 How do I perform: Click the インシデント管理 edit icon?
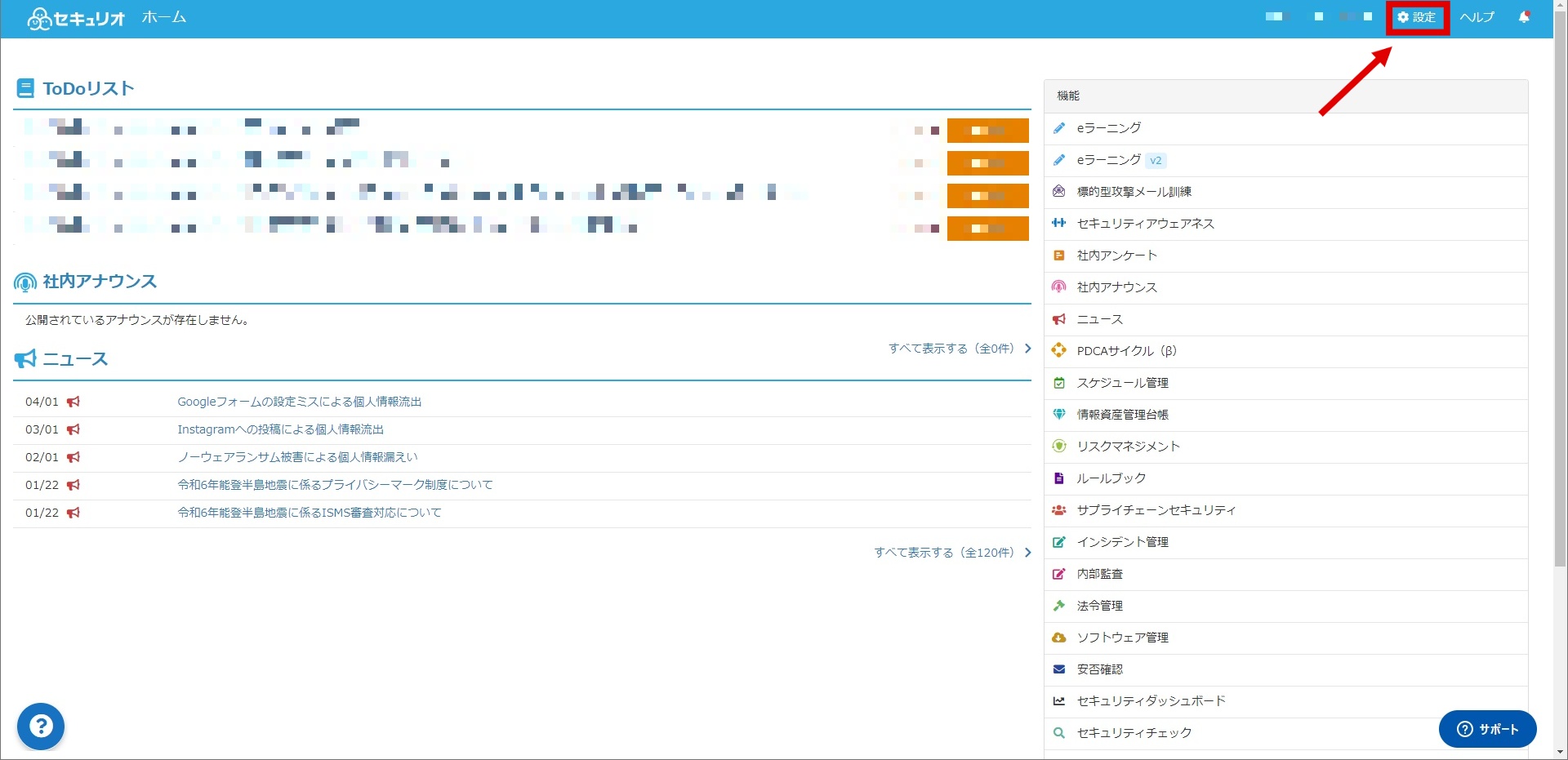(1059, 542)
